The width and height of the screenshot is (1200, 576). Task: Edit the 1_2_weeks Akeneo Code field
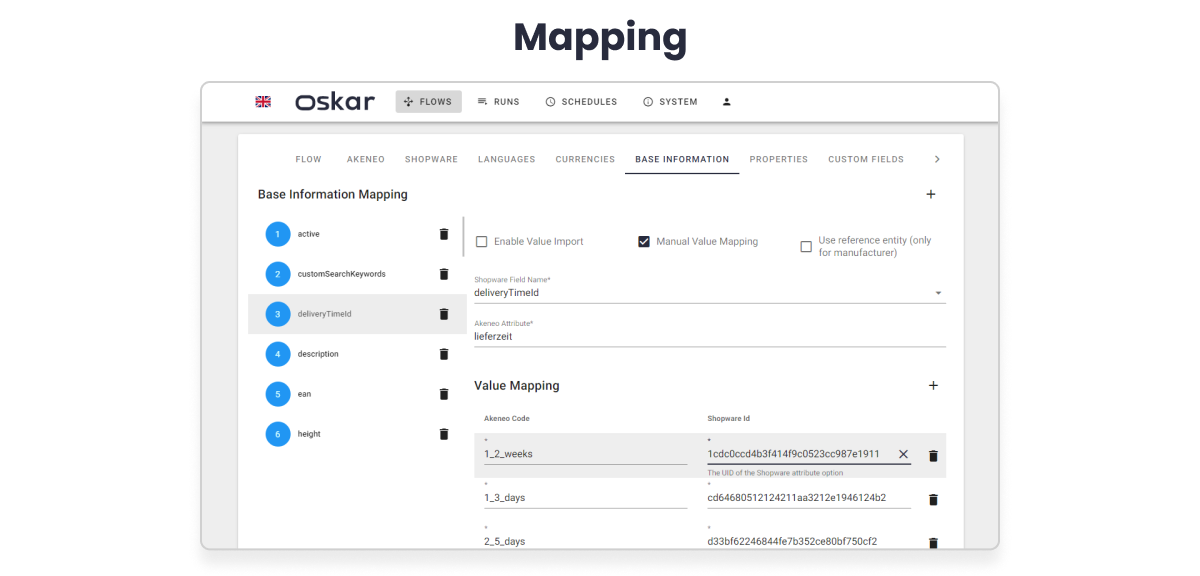click(x=585, y=454)
